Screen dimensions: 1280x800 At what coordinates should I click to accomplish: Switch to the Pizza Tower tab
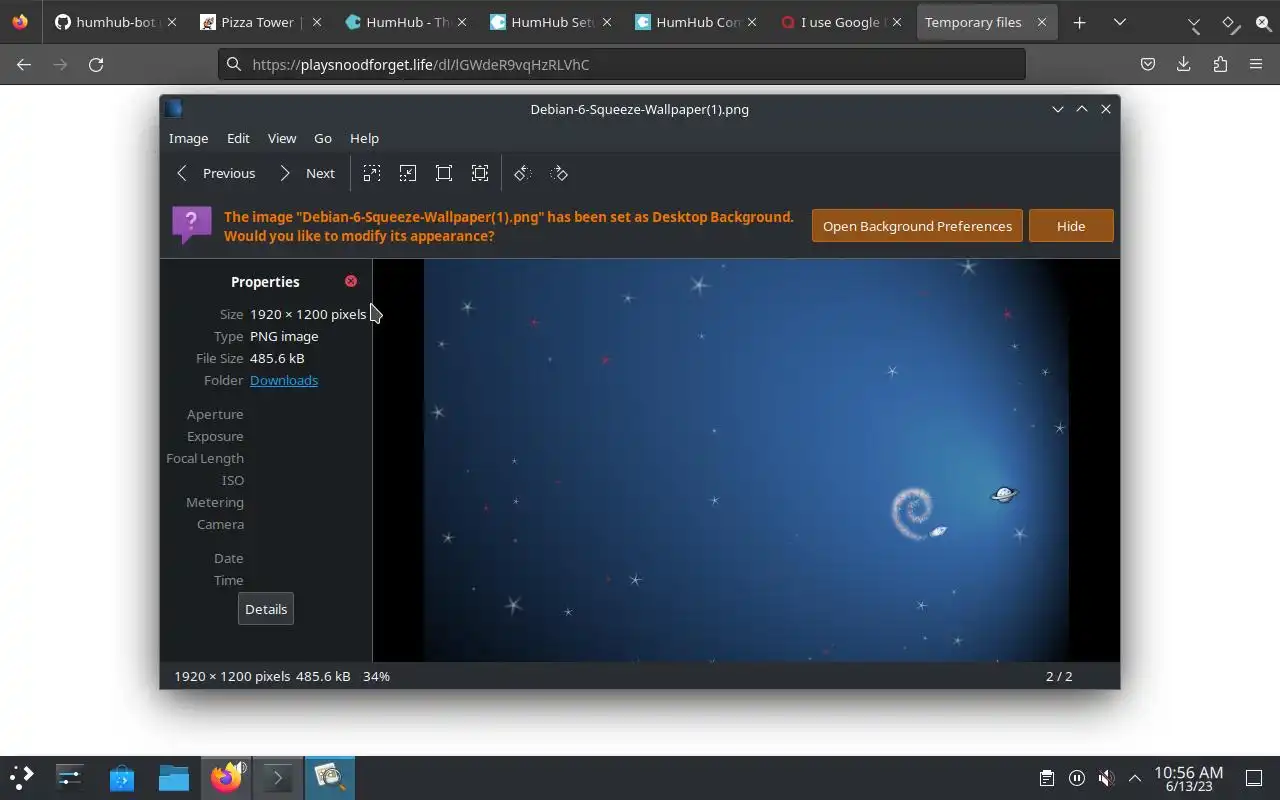coord(259,22)
